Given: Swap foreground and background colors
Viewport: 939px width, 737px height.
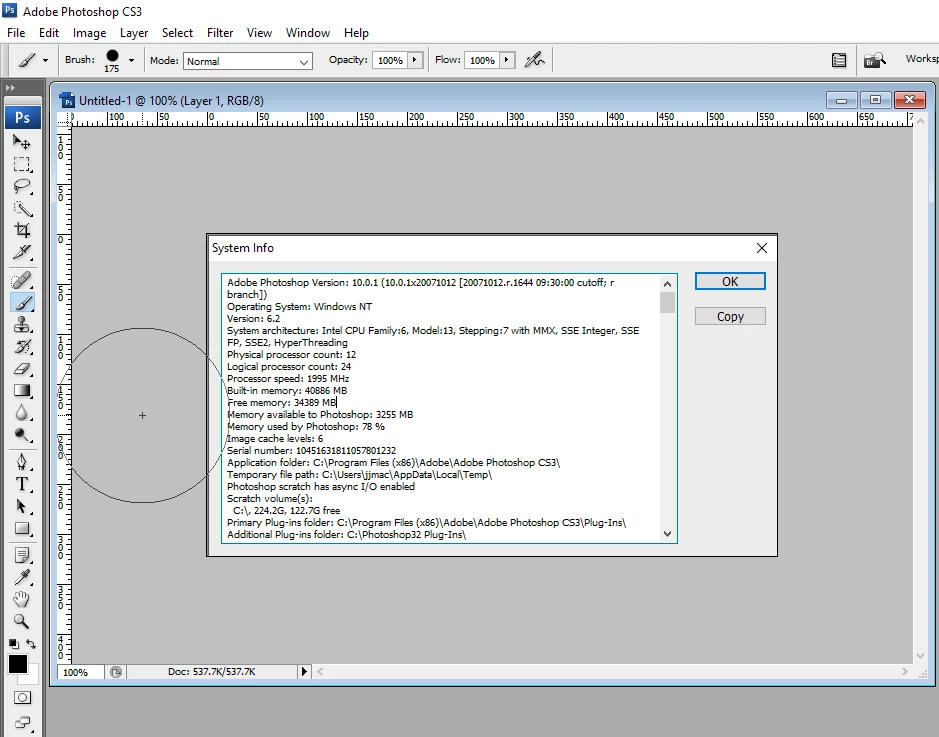Looking at the screenshot, I should [31, 644].
